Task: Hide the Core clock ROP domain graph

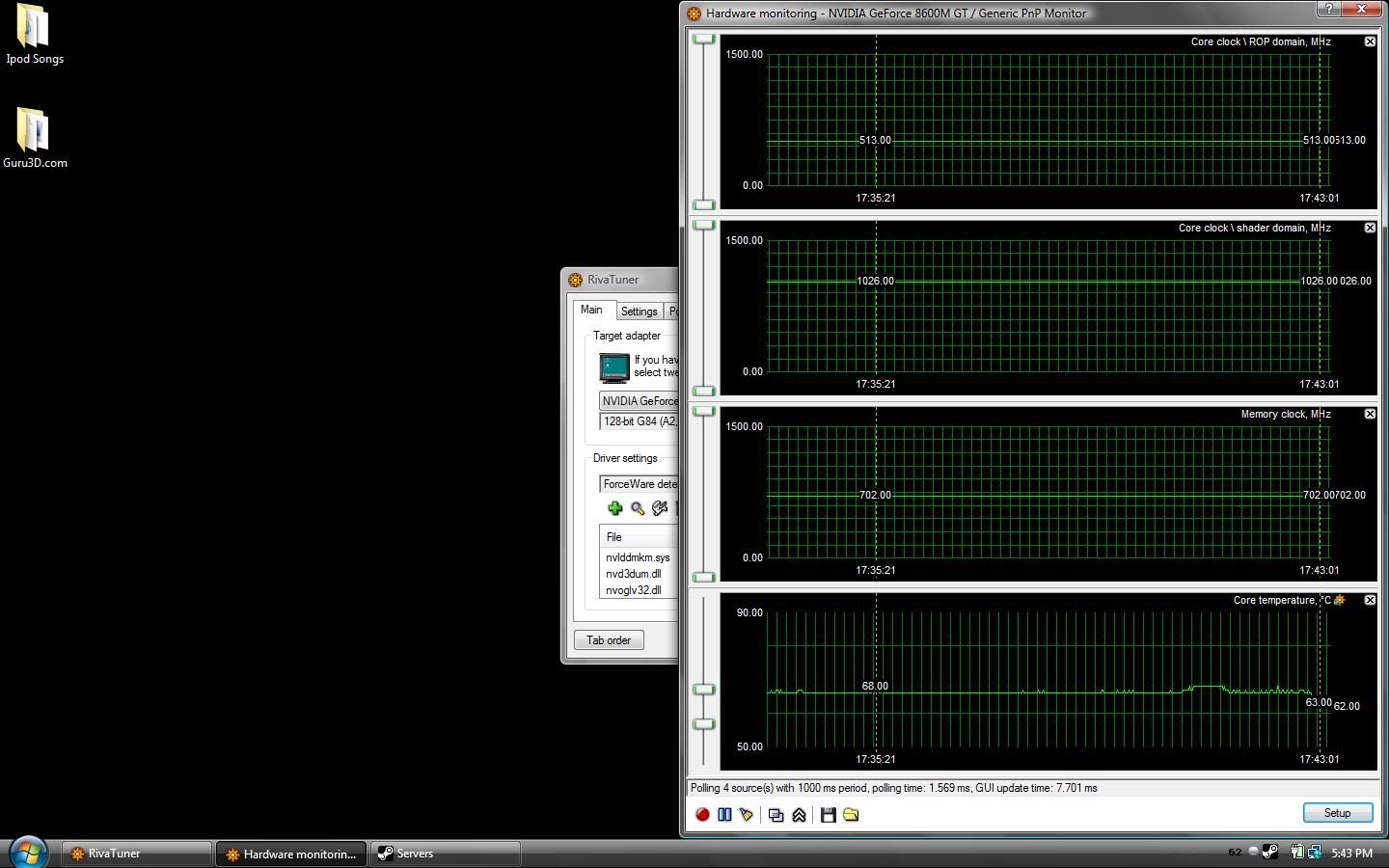Action: click(1370, 41)
